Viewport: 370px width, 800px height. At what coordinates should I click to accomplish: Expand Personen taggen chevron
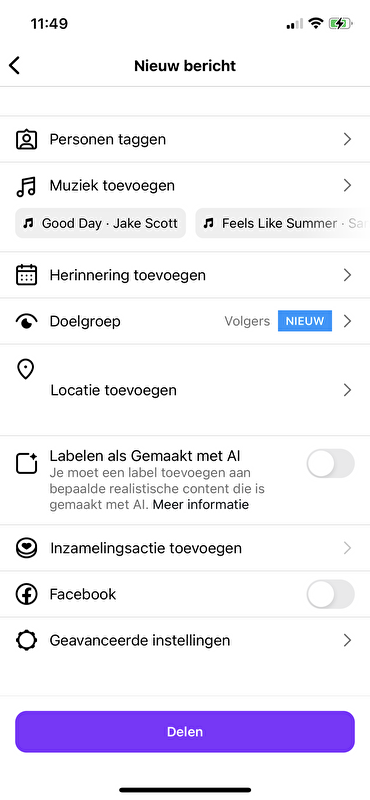(348, 139)
